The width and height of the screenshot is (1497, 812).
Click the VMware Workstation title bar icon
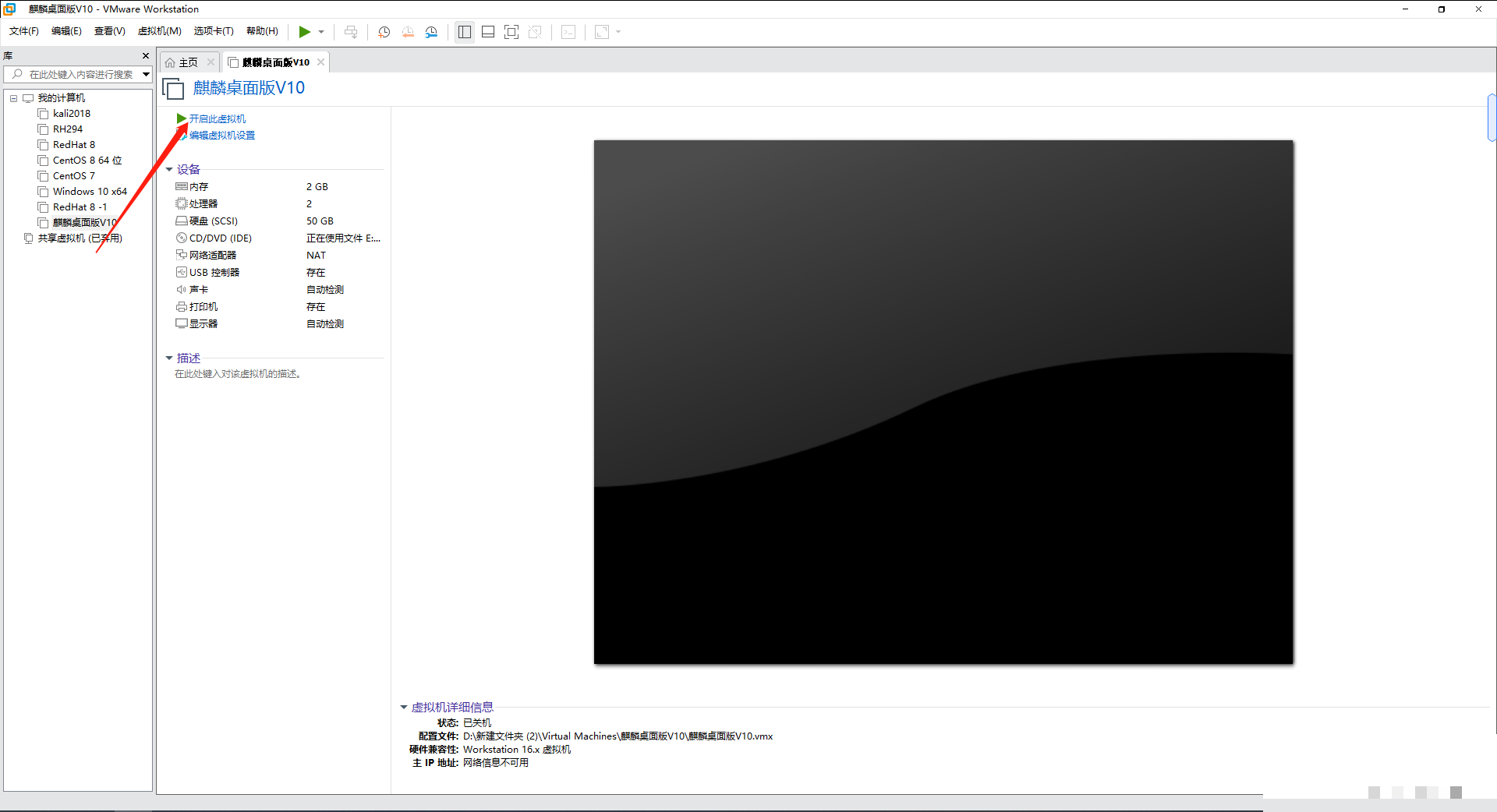coord(9,9)
